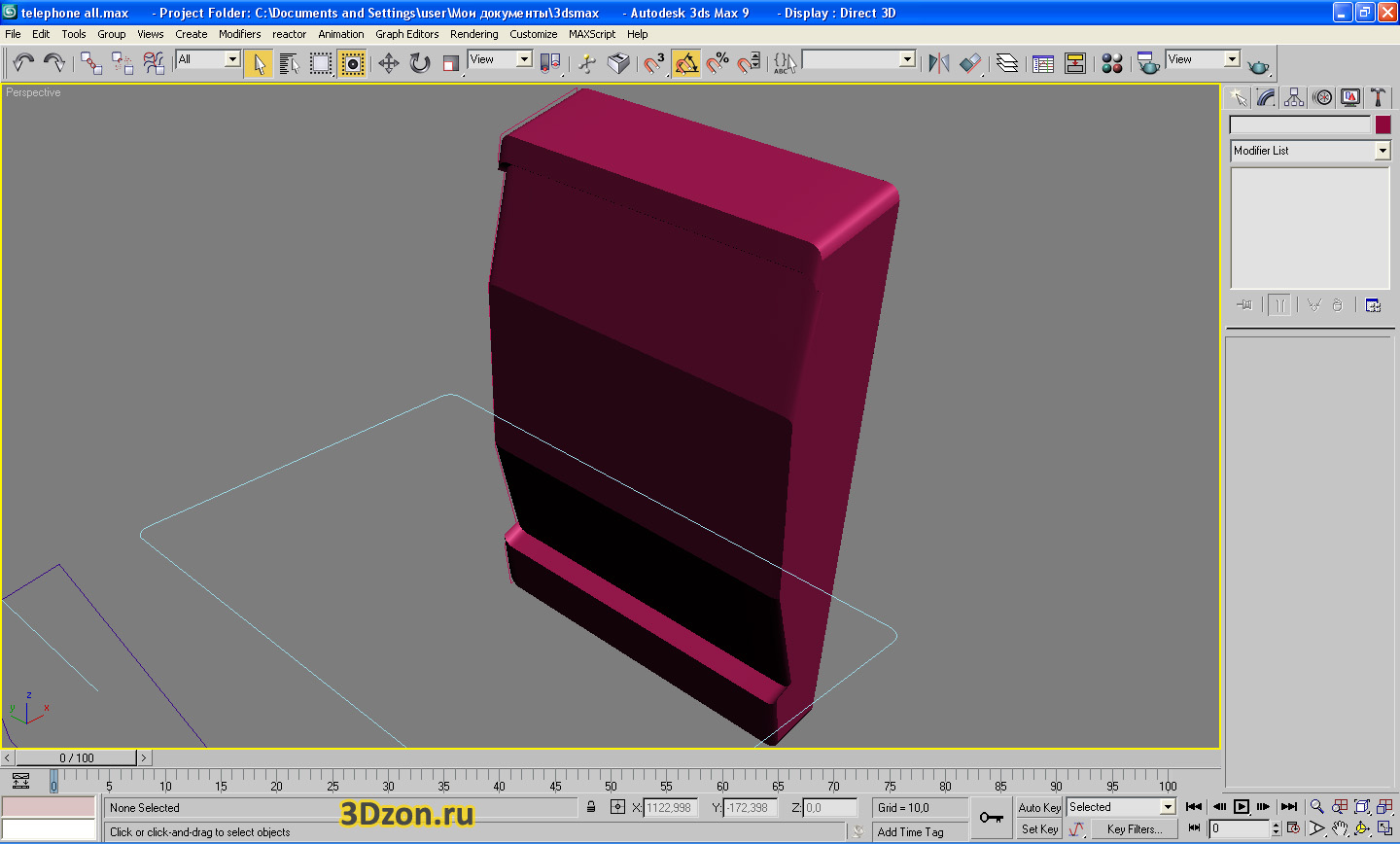Activate the Select and Move tool
1400x844 pixels.
click(x=389, y=63)
